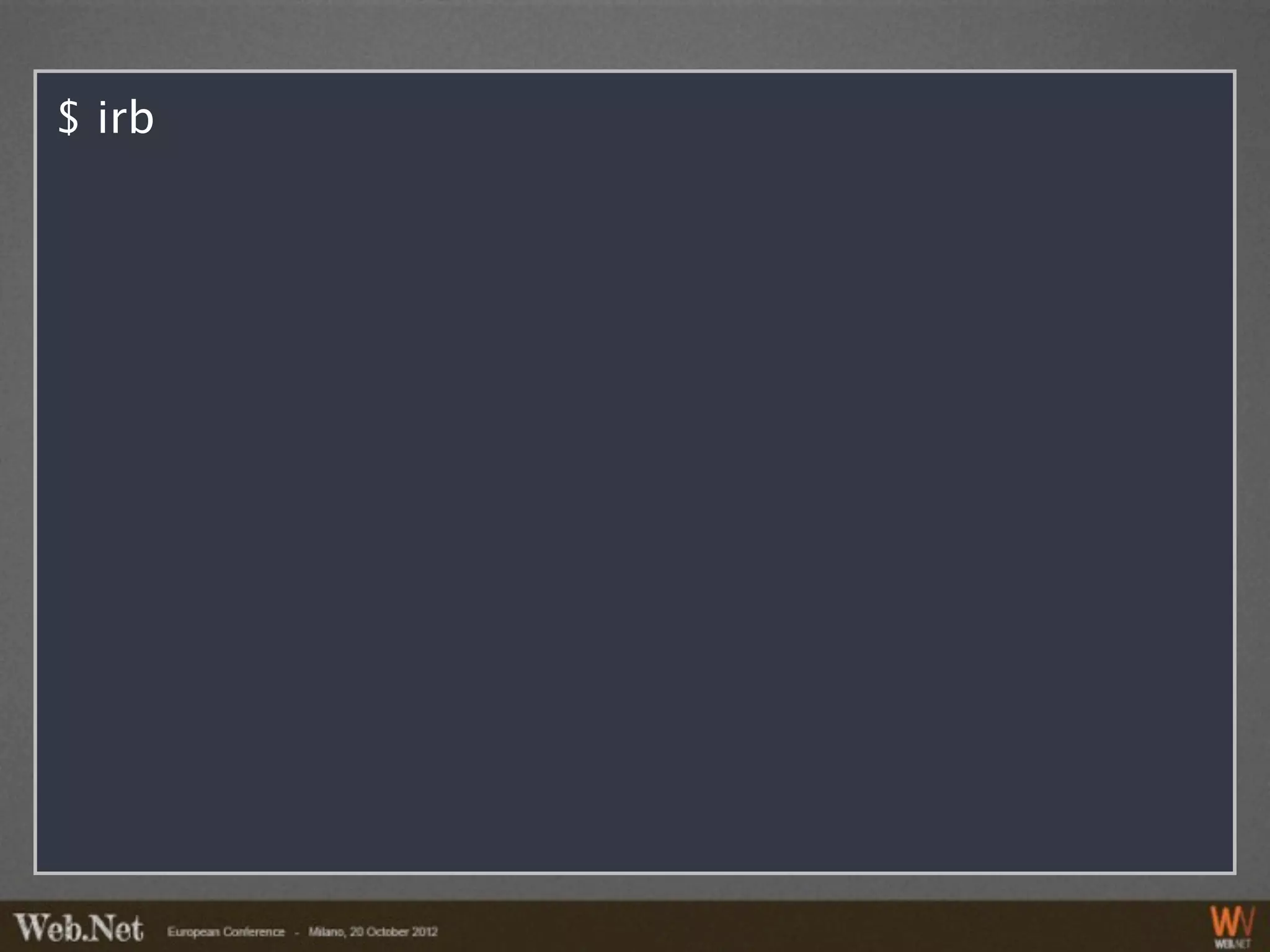
Task: Click the year '2012' in footer
Action: (425, 932)
